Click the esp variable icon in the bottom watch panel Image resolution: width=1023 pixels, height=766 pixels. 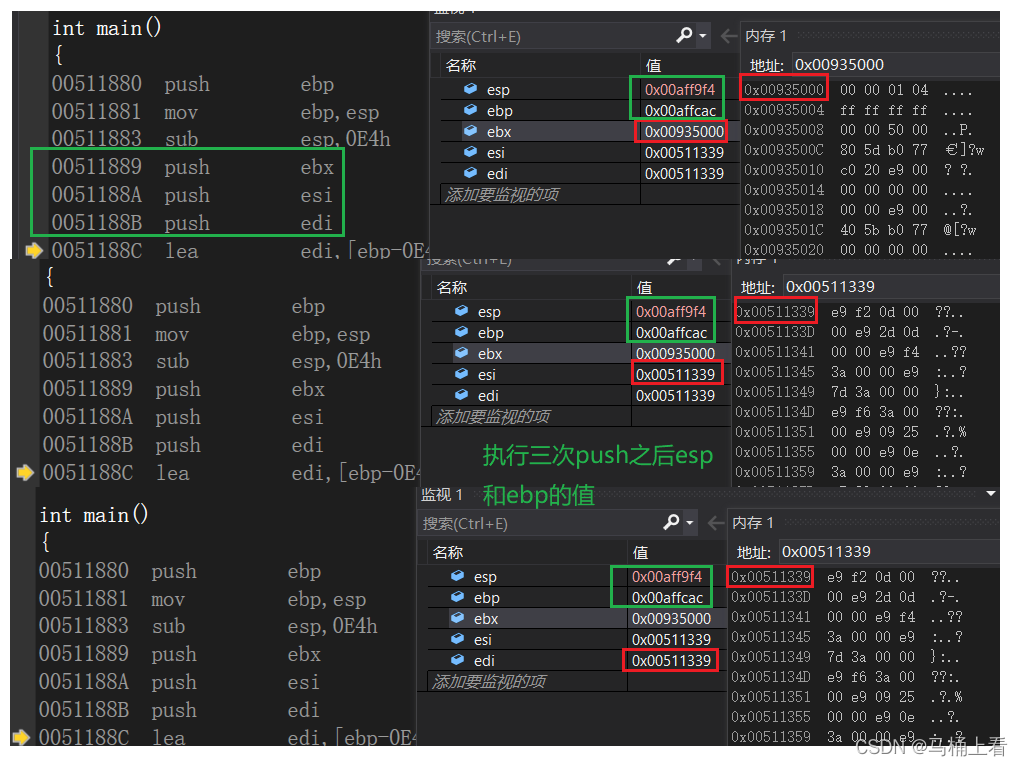[457, 575]
